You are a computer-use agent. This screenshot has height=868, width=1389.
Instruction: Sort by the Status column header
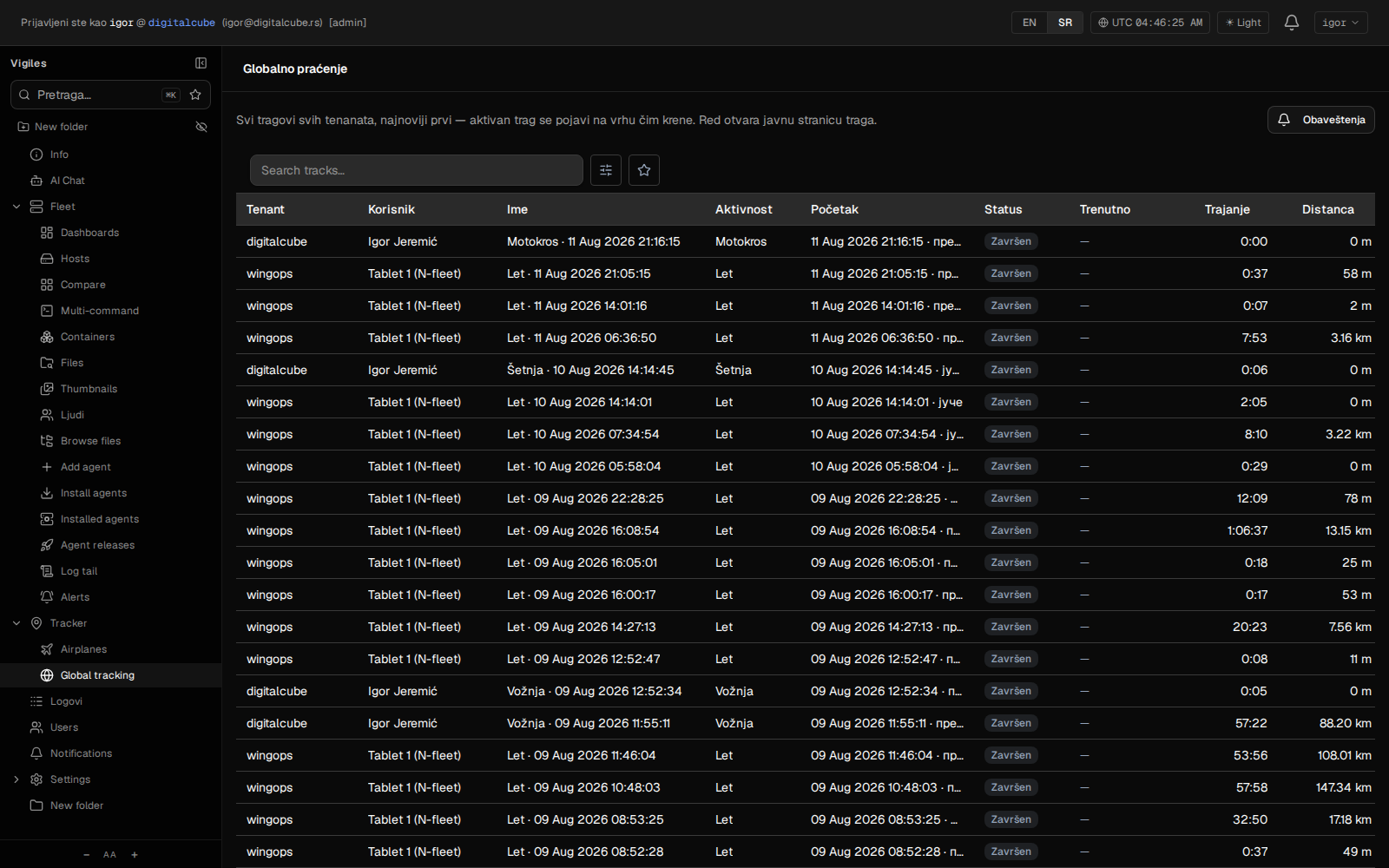[x=1003, y=209]
